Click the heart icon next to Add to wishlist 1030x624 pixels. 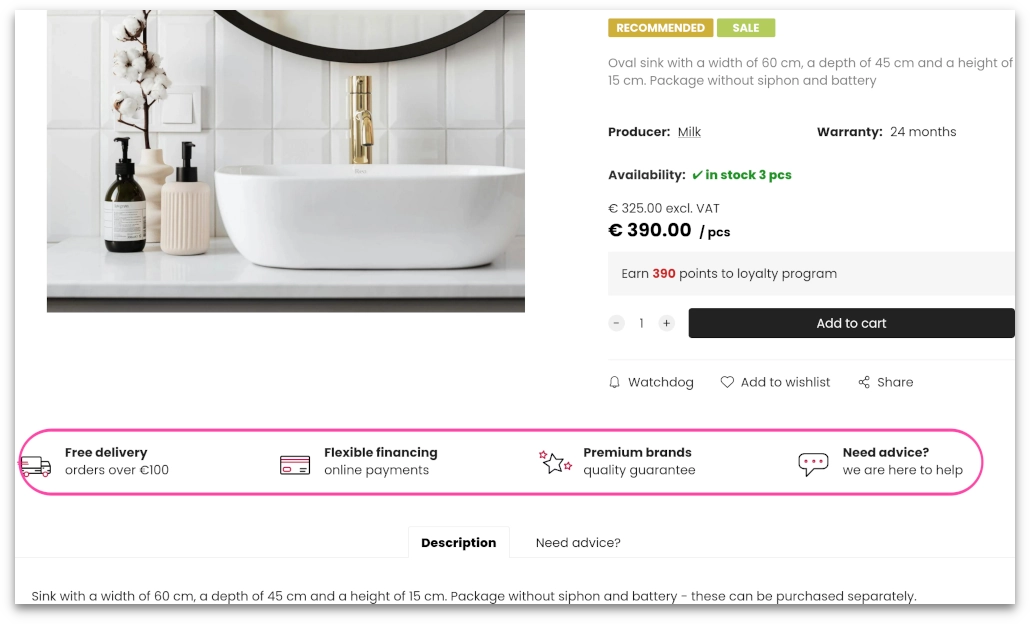click(x=727, y=382)
